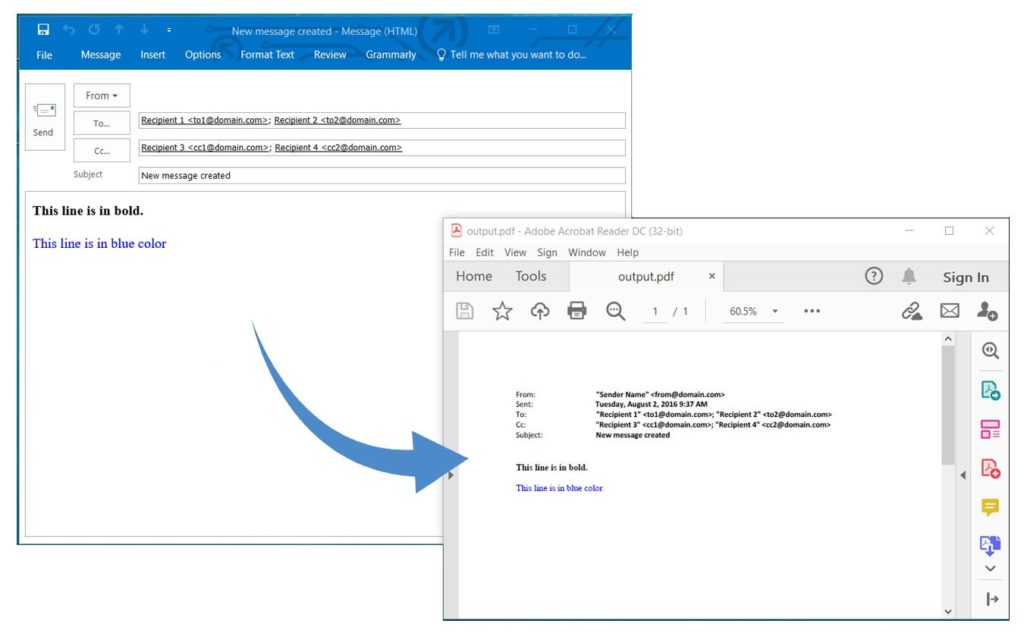The width and height of the screenshot is (1024, 636).
Task: Click the To... recipients button
Action: click(101, 124)
